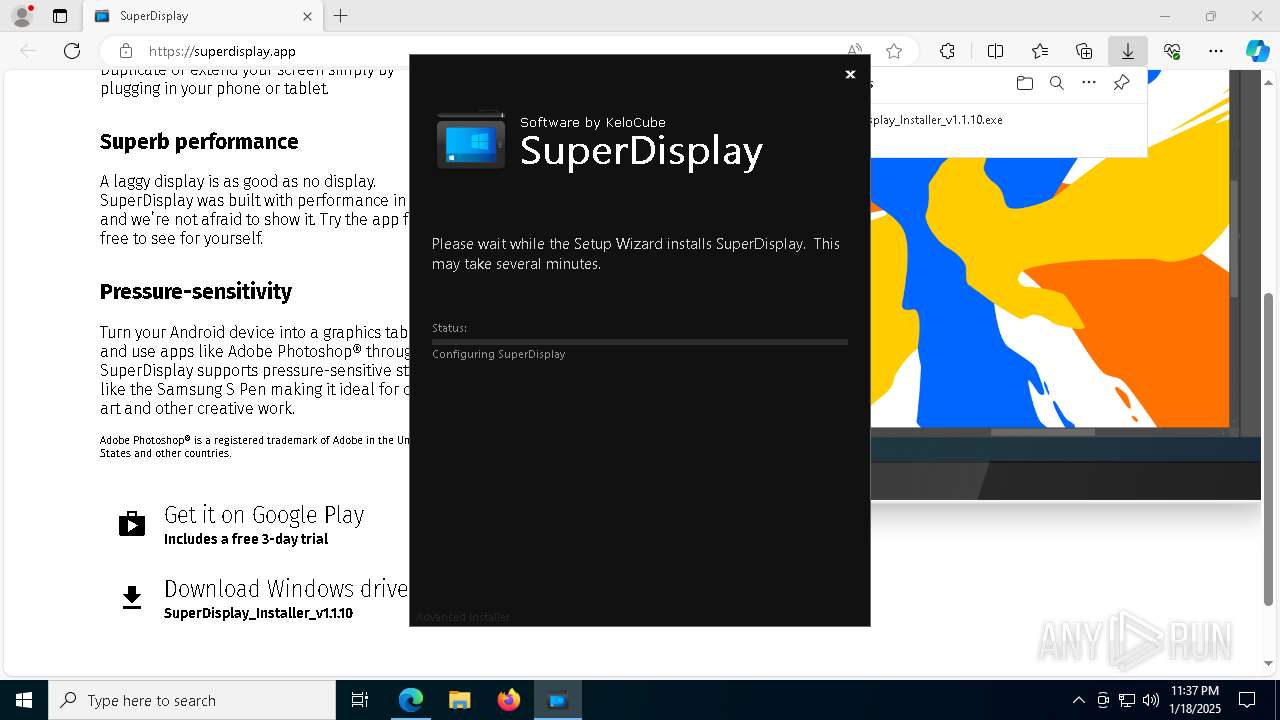The width and height of the screenshot is (1280, 720).
Task: Click the network tray icon
Action: pyautogui.click(x=1127, y=700)
